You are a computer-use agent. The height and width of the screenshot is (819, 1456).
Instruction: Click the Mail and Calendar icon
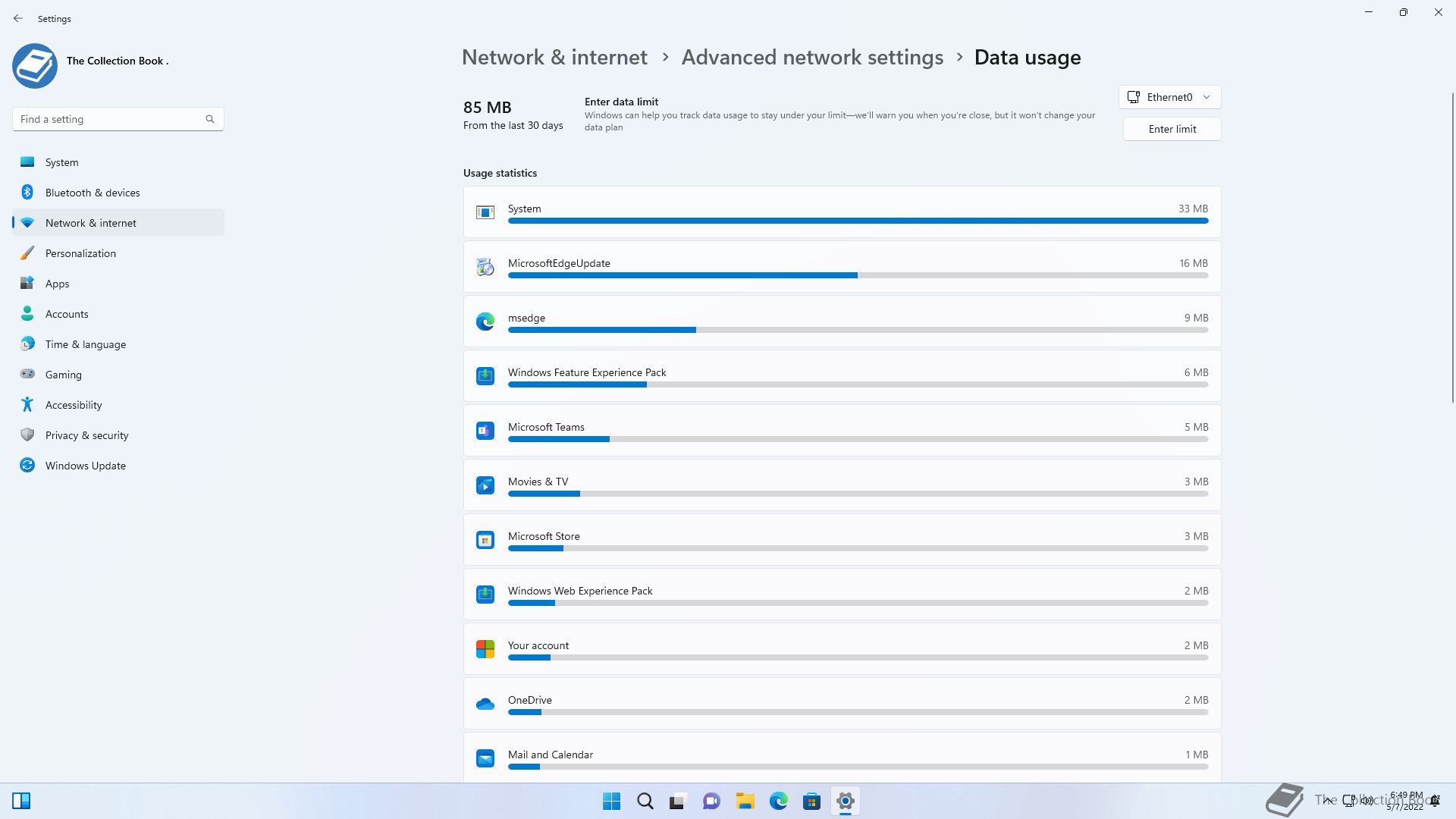485,758
